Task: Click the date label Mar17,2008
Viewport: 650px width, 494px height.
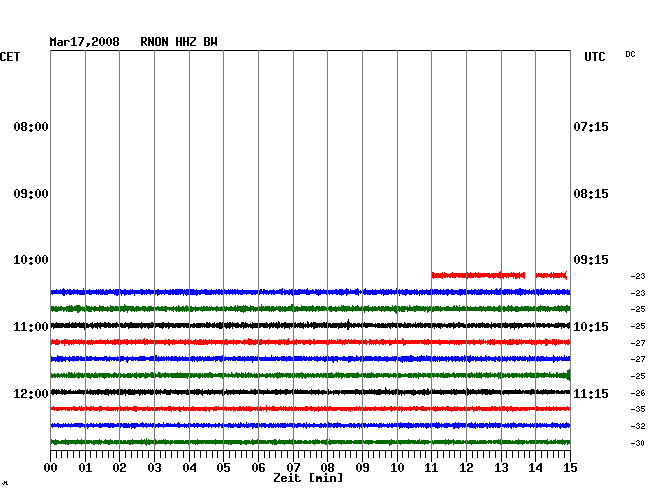Action: click(85, 42)
